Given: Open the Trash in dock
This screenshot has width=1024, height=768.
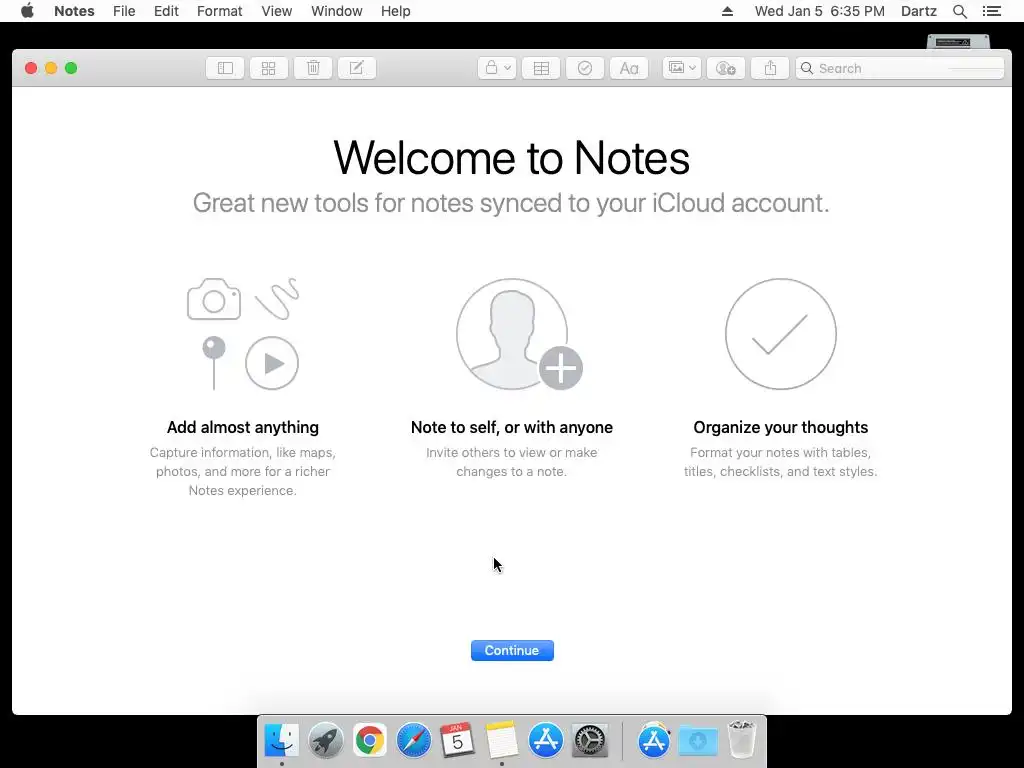Looking at the screenshot, I should click(742, 739).
